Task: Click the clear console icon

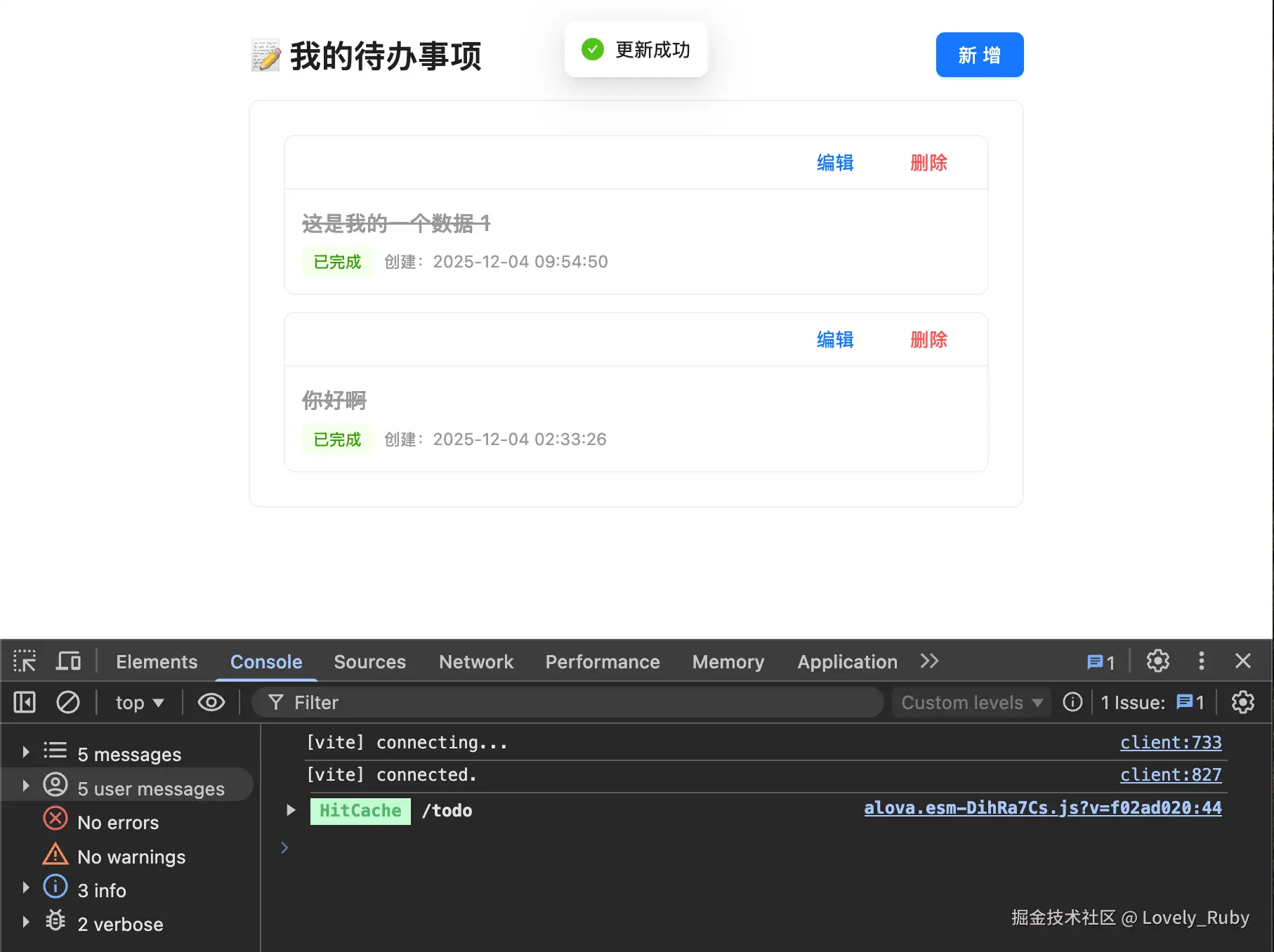Action: pos(67,702)
